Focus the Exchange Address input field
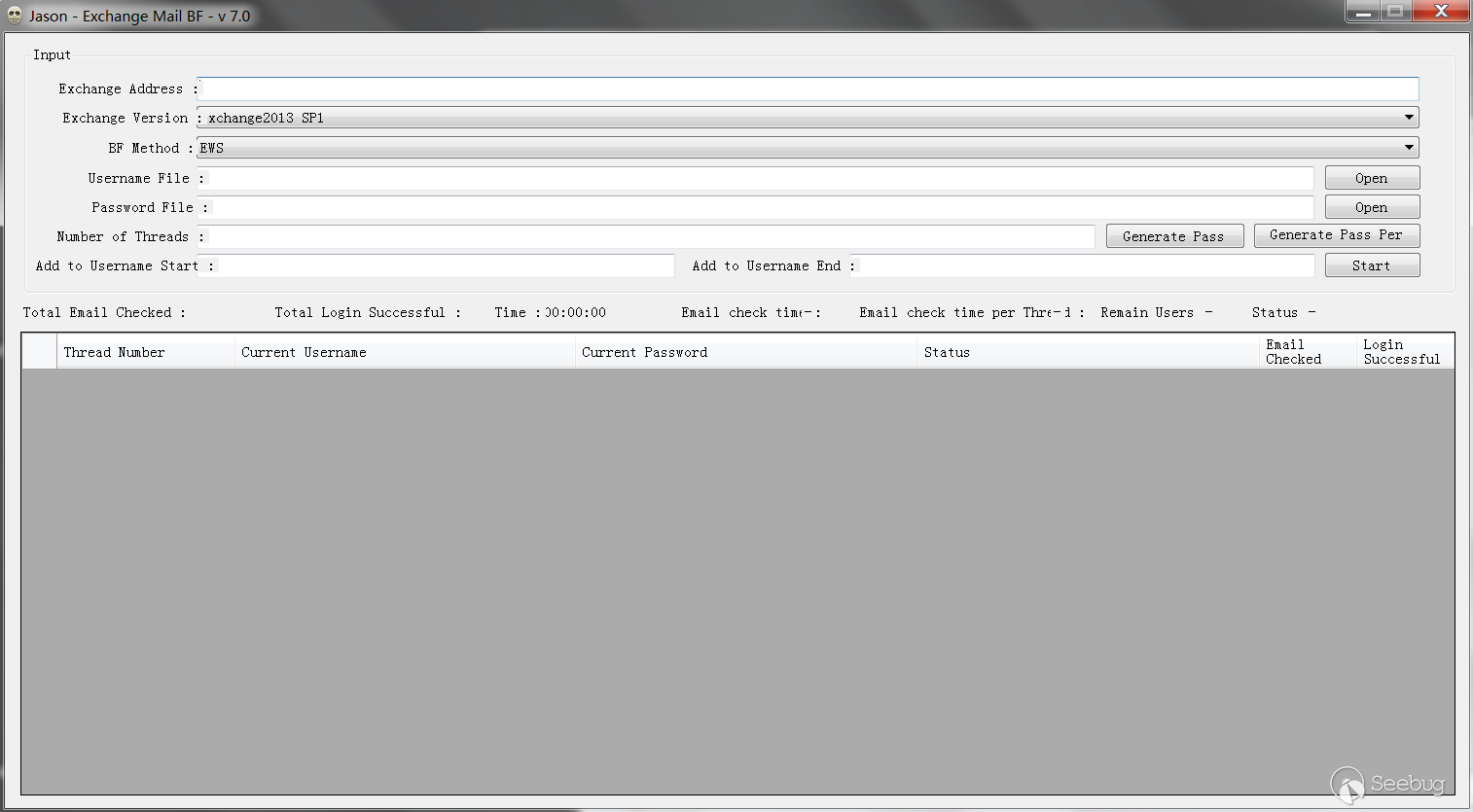 click(x=808, y=88)
